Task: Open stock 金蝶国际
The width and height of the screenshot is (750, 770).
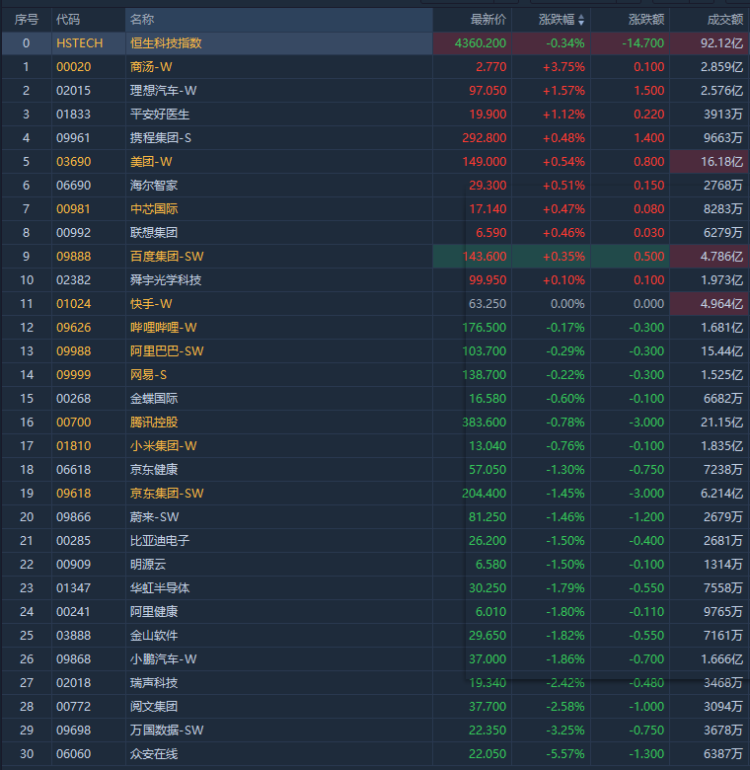Action: click(154, 398)
